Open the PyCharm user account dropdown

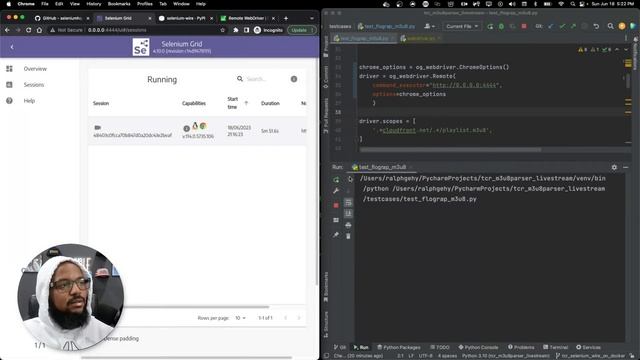(x=429, y=26)
